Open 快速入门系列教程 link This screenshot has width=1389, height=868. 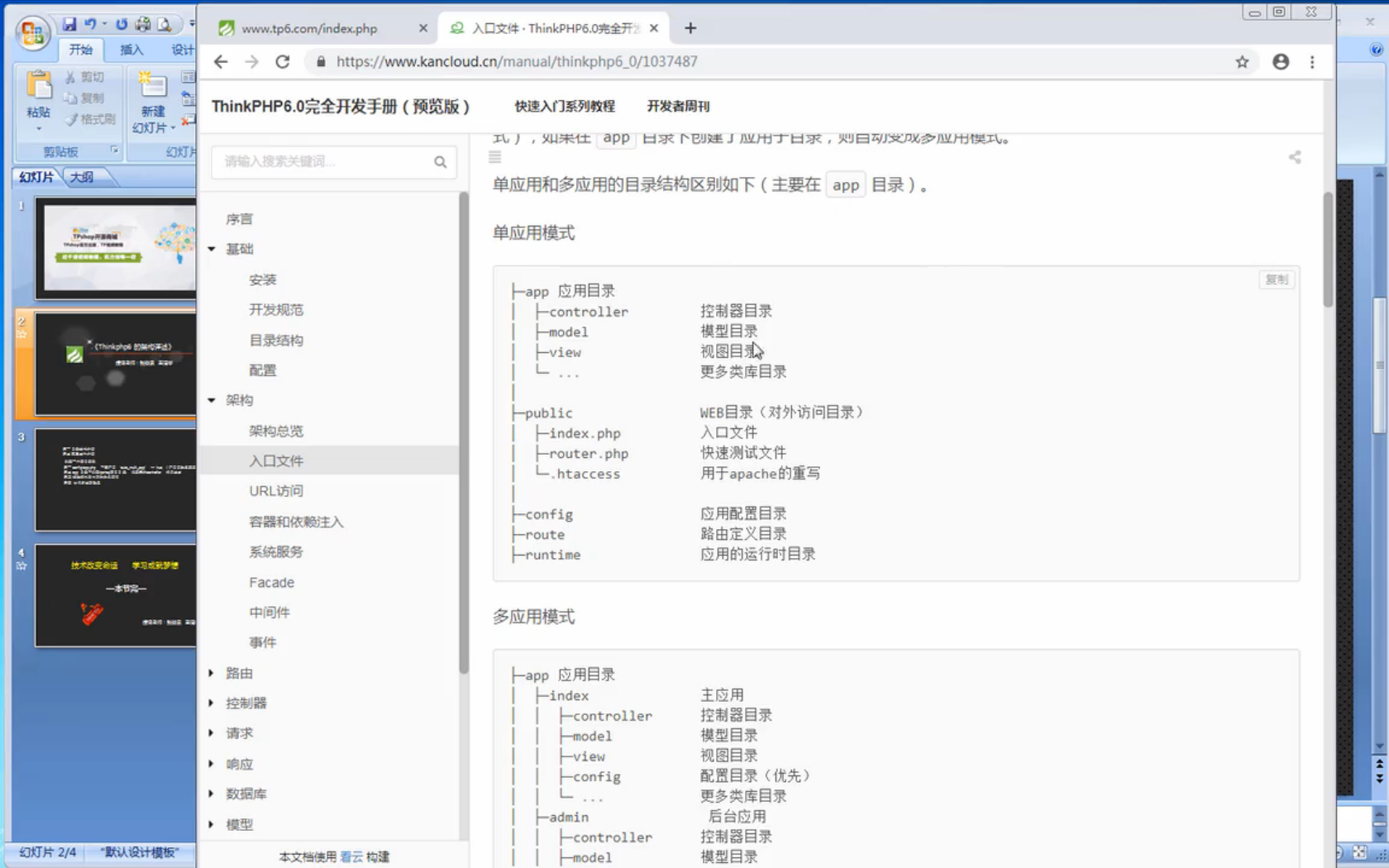click(565, 106)
